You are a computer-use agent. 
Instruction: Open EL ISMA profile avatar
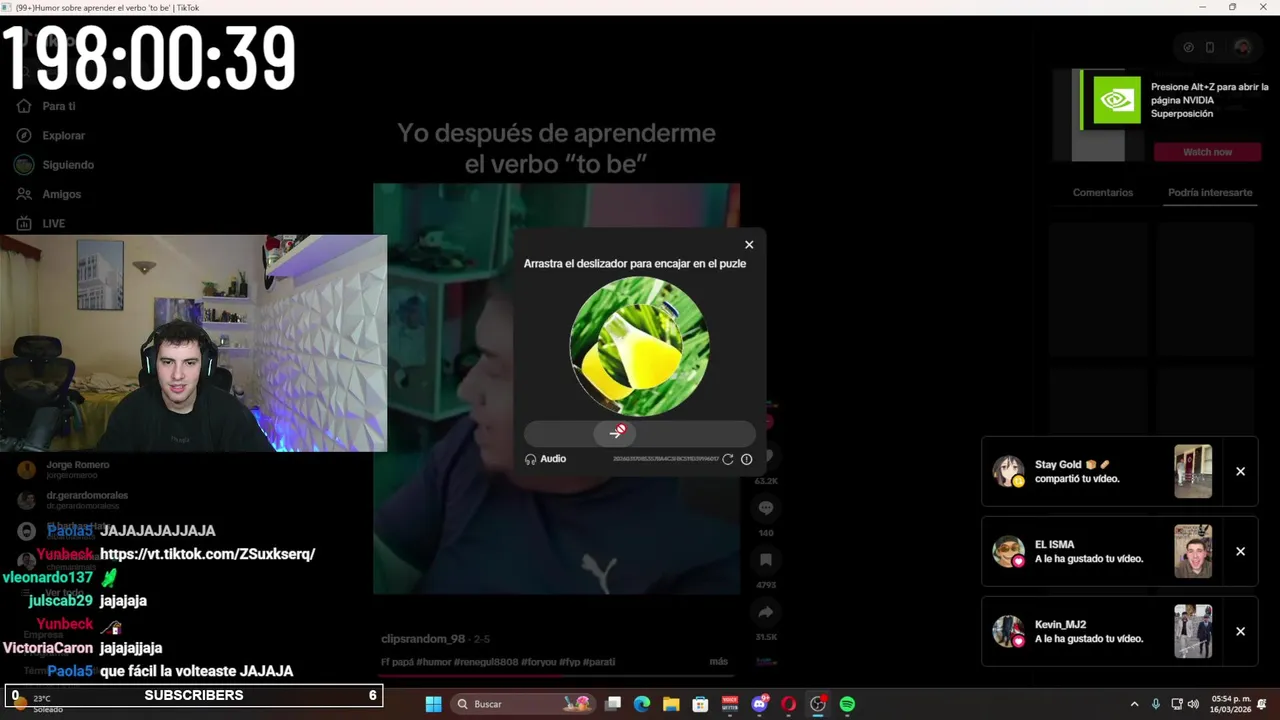click(x=1008, y=551)
